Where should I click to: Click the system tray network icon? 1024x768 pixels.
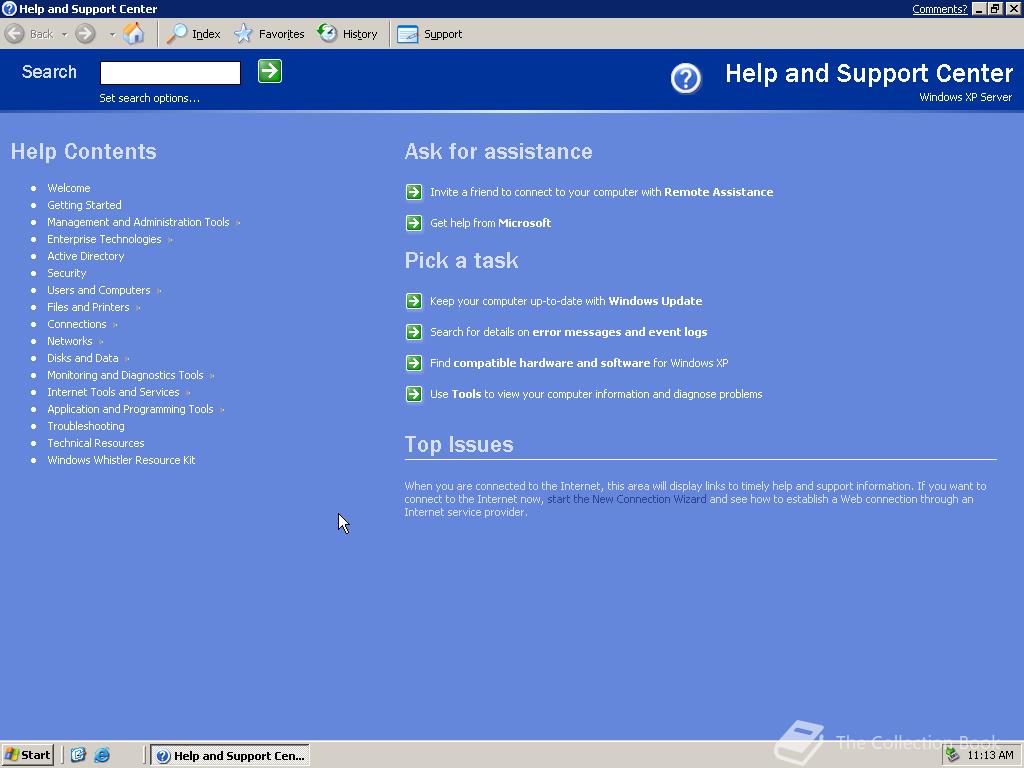952,755
